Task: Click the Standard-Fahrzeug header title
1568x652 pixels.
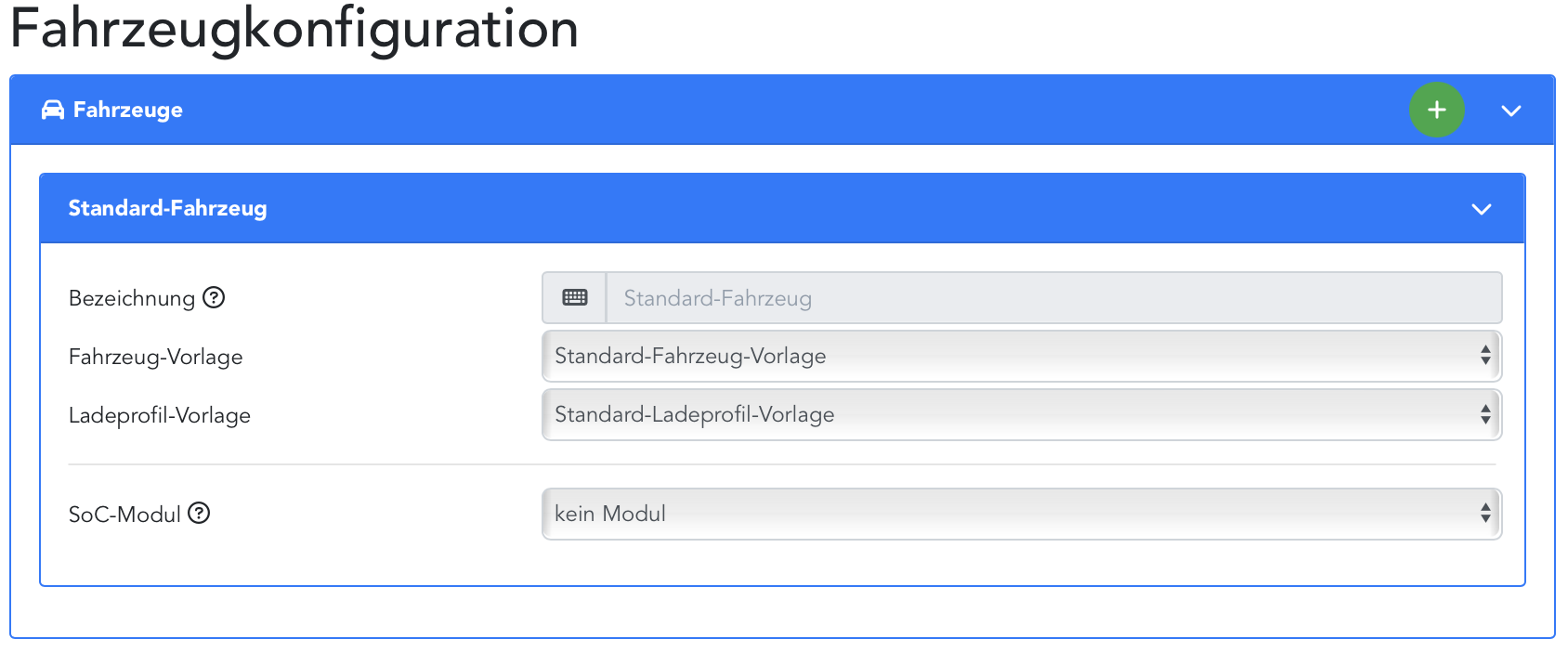Action: coord(167,208)
